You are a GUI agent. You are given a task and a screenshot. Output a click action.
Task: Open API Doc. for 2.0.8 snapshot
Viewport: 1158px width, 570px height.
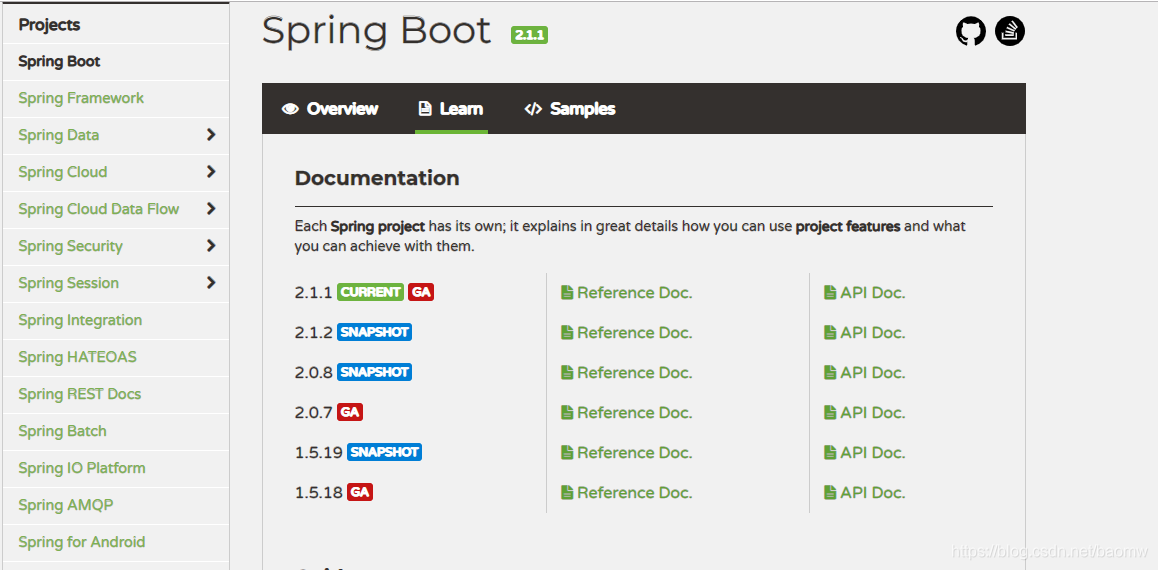coord(864,372)
